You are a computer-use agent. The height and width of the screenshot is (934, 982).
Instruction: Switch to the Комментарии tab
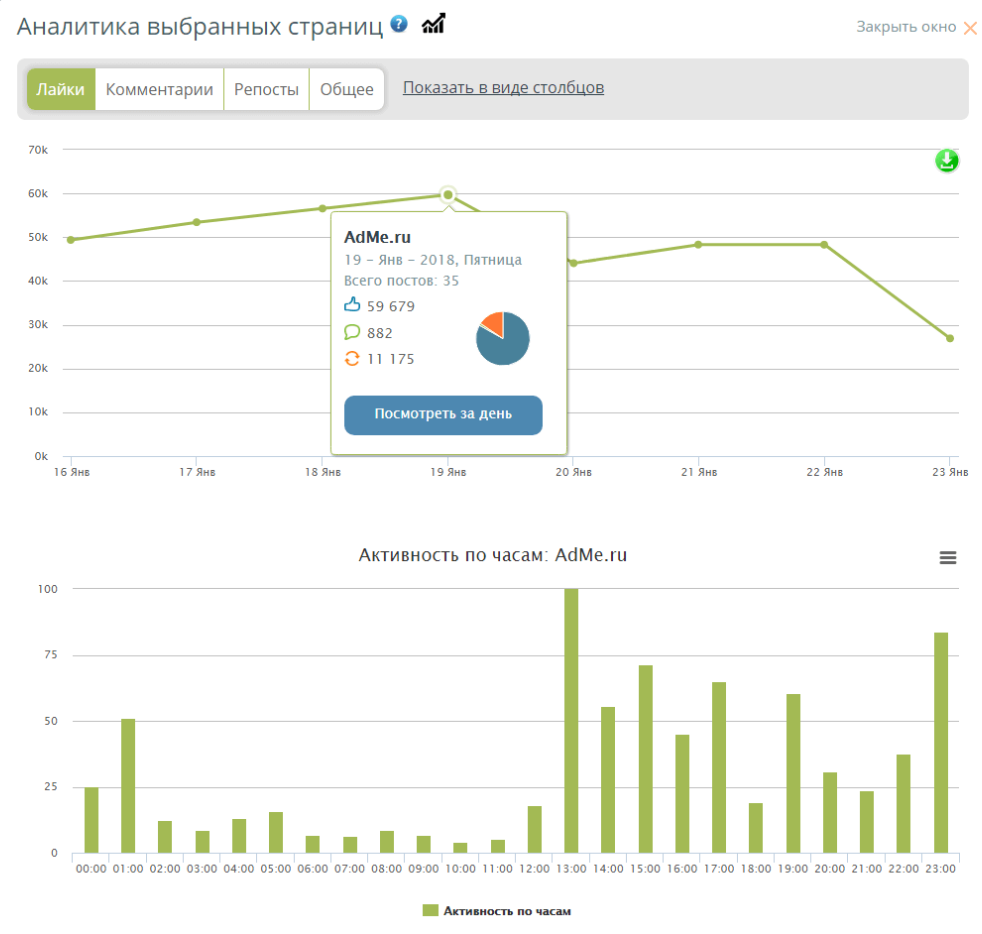(x=159, y=89)
